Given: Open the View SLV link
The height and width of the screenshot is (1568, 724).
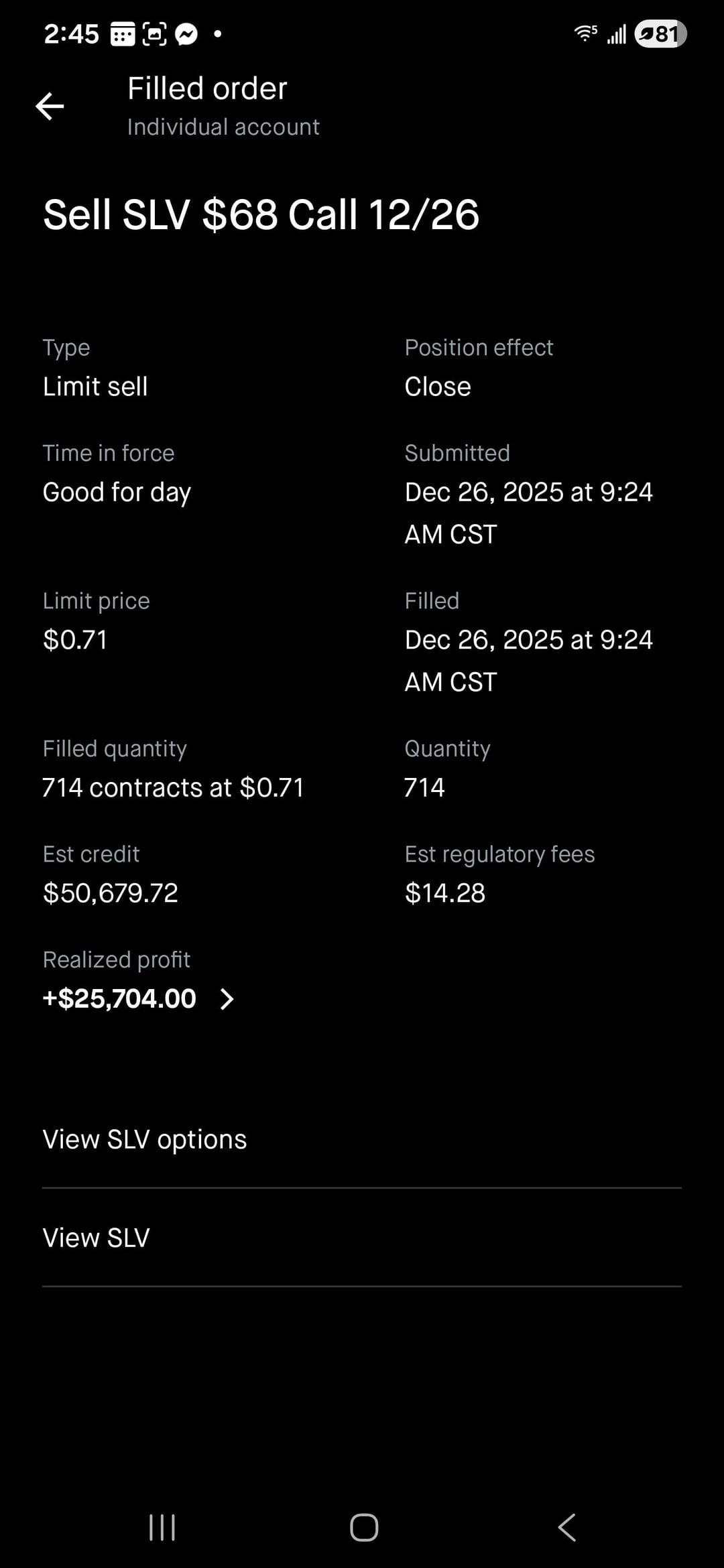Looking at the screenshot, I should pos(97,1238).
